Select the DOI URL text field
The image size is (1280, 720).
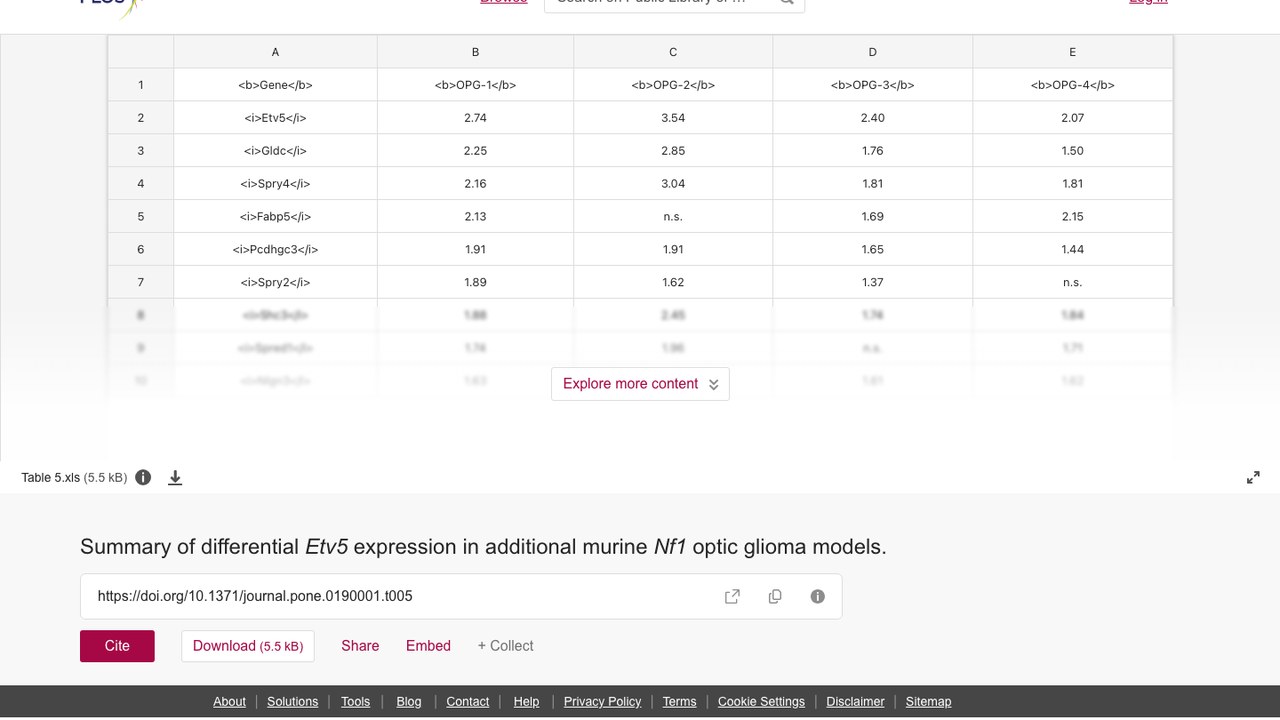coord(400,596)
